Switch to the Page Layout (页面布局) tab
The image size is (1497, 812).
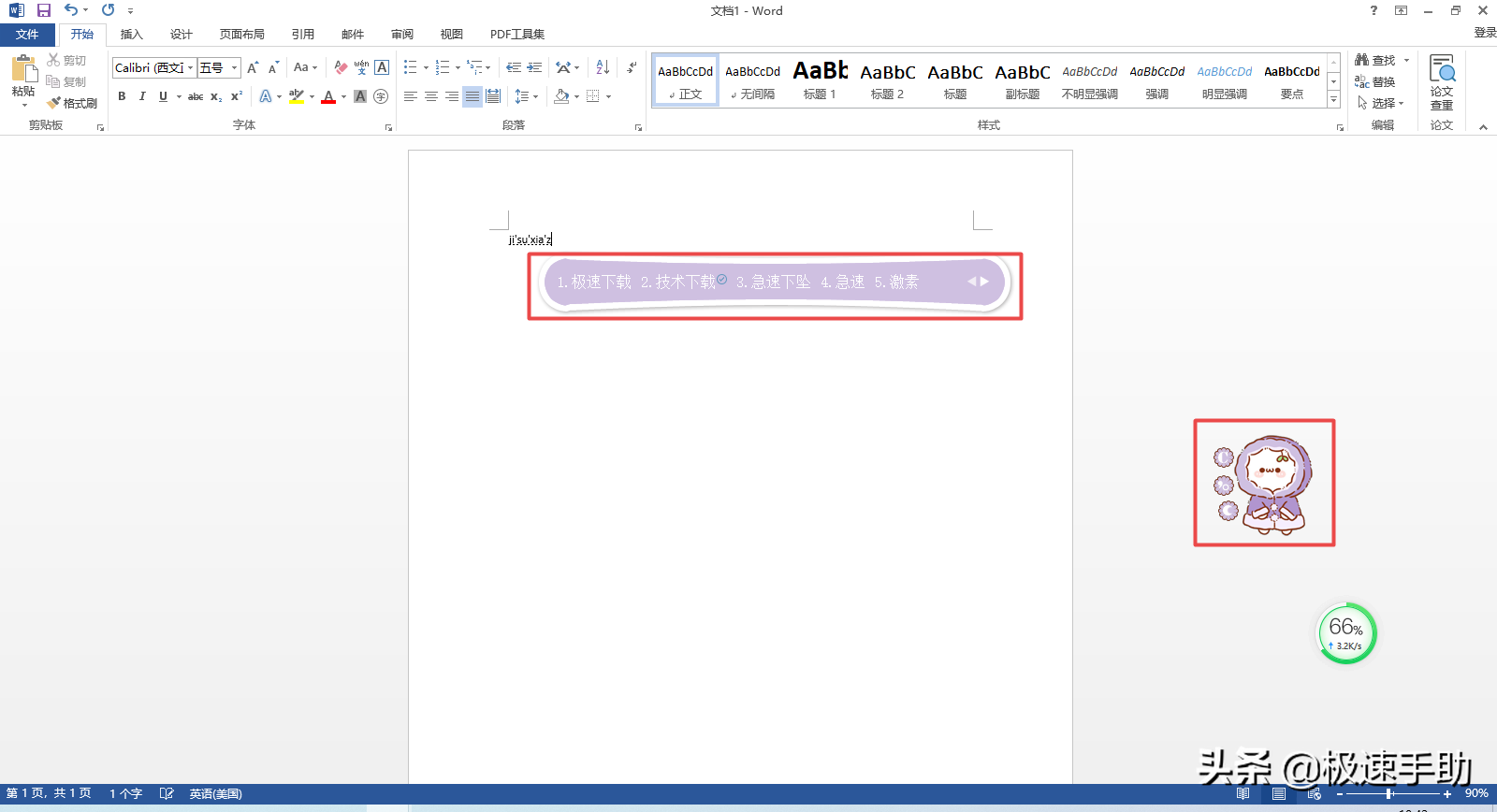pyautogui.click(x=242, y=35)
